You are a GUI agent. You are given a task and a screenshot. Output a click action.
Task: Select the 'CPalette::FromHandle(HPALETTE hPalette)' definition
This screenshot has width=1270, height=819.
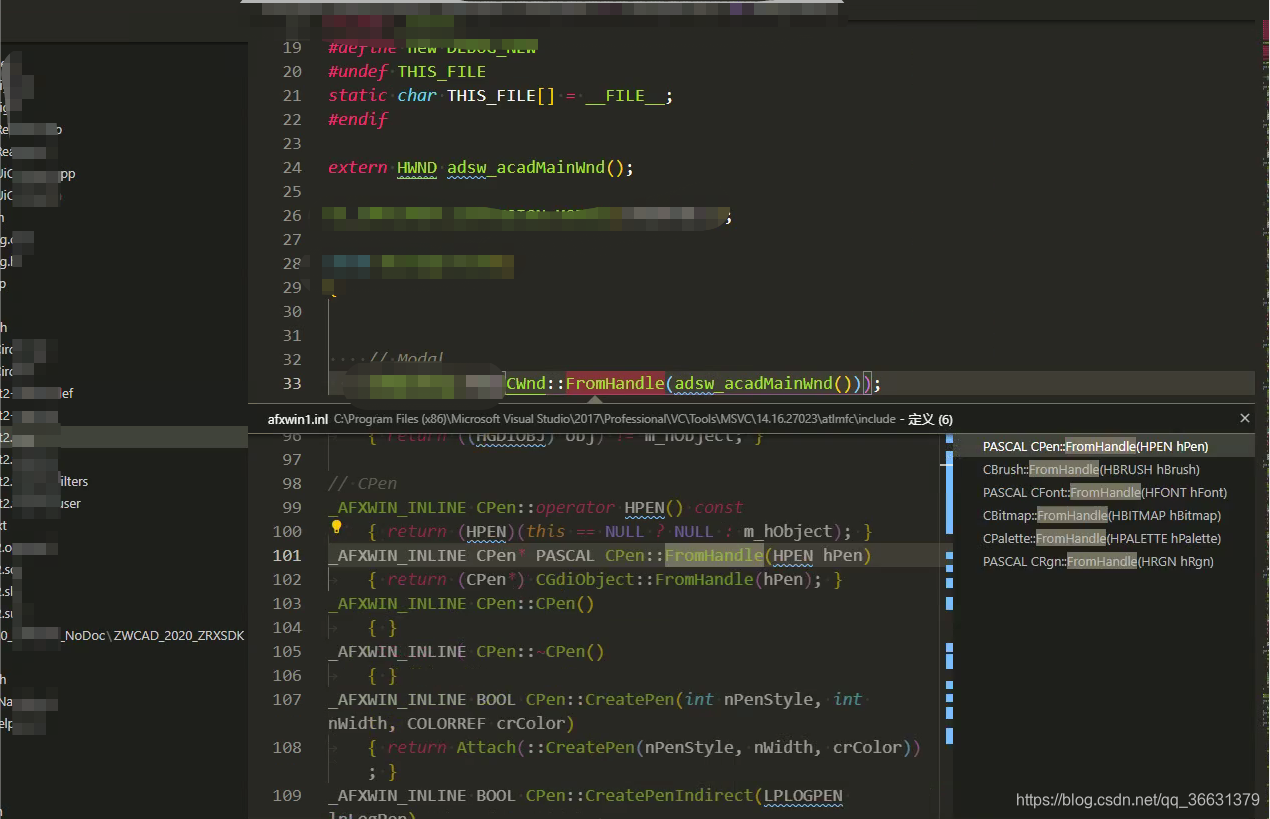[1102, 539]
